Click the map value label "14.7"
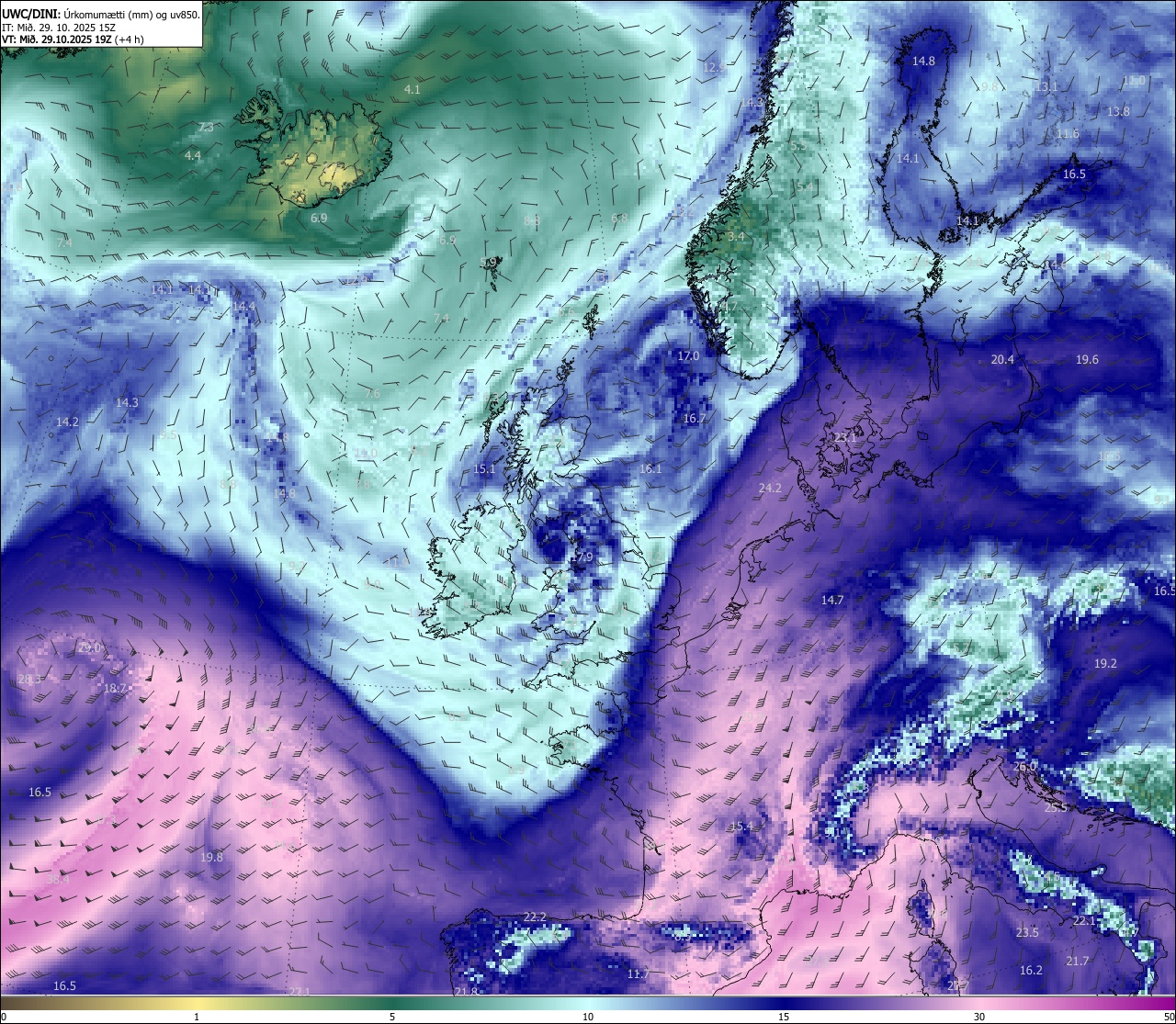1176x1024 pixels. click(832, 600)
